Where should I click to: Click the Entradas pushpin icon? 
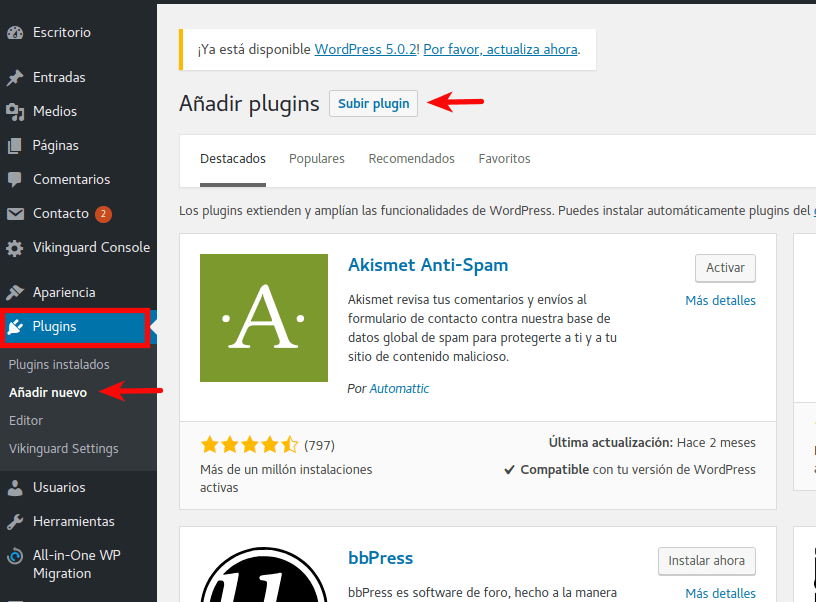[x=15, y=78]
